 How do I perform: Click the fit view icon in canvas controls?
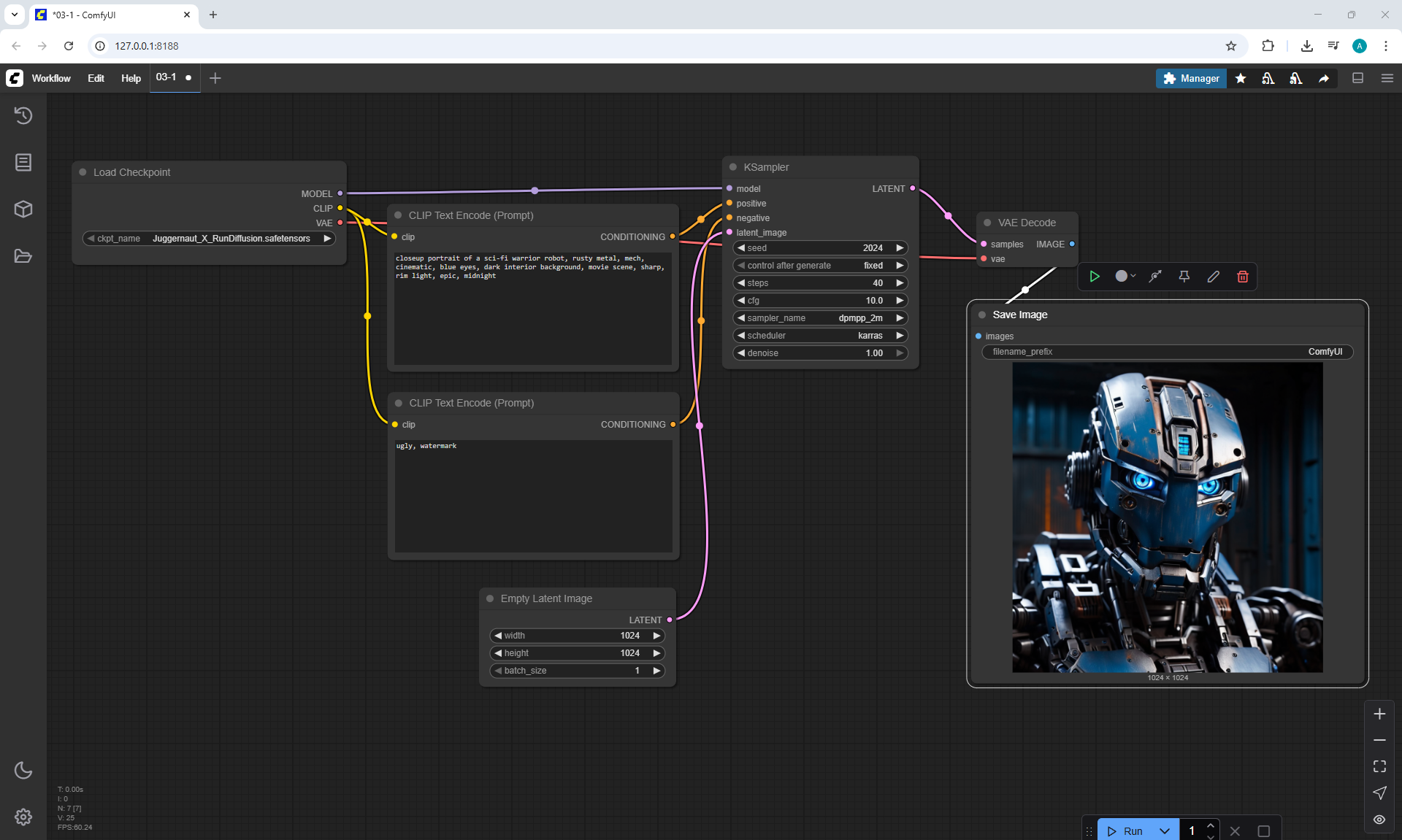[x=1379, y=766]
